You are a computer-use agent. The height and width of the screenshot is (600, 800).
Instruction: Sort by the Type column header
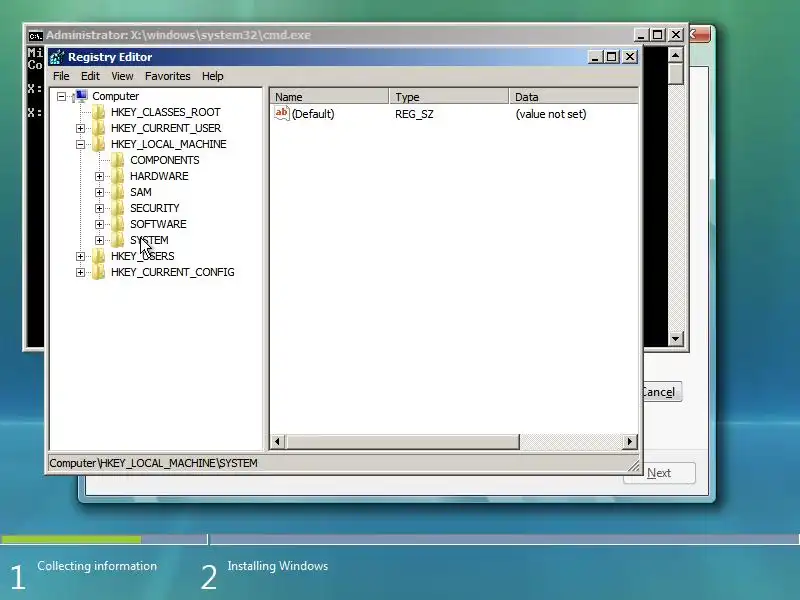click(449, 96)
